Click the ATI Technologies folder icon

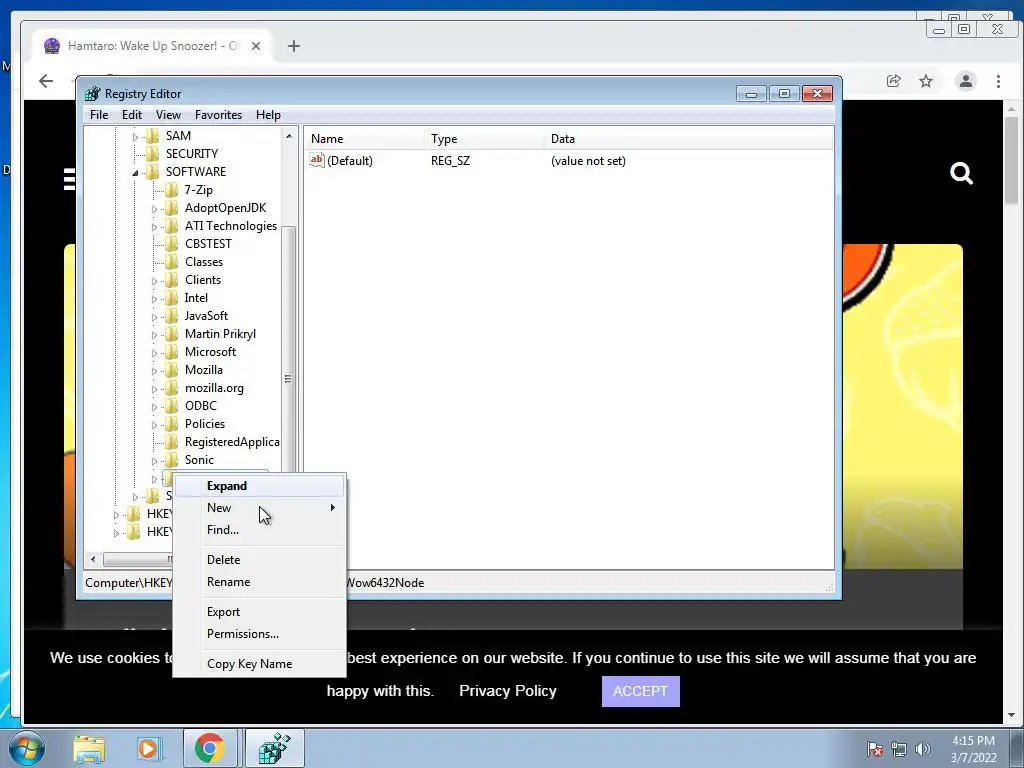point(171,226)
